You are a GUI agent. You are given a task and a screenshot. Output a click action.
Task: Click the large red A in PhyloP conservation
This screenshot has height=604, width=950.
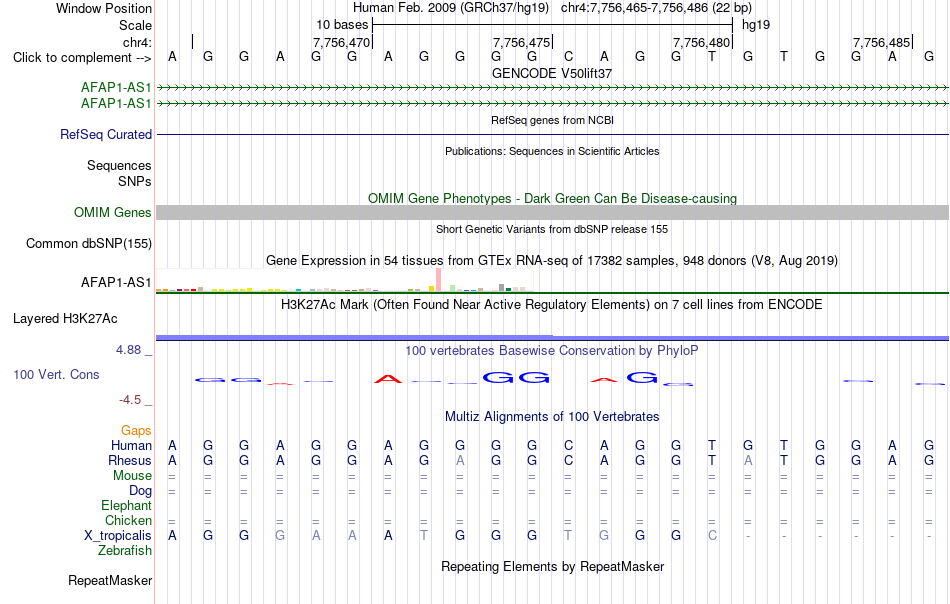click(388, 379)
